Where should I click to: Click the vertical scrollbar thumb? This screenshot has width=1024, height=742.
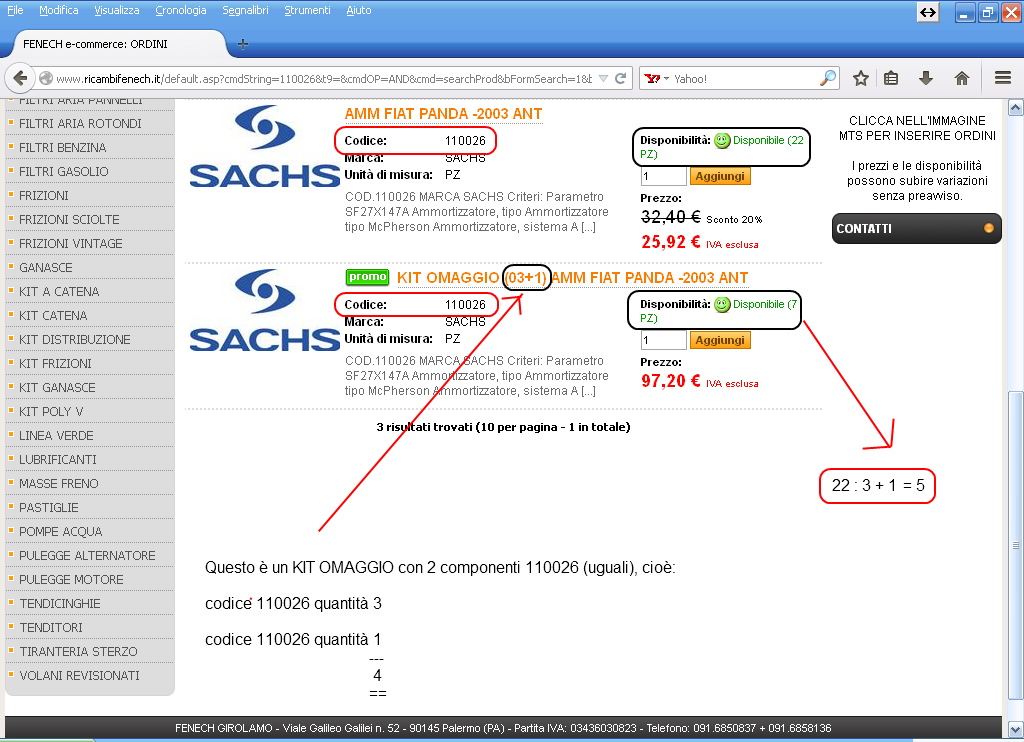point(1016,545)
